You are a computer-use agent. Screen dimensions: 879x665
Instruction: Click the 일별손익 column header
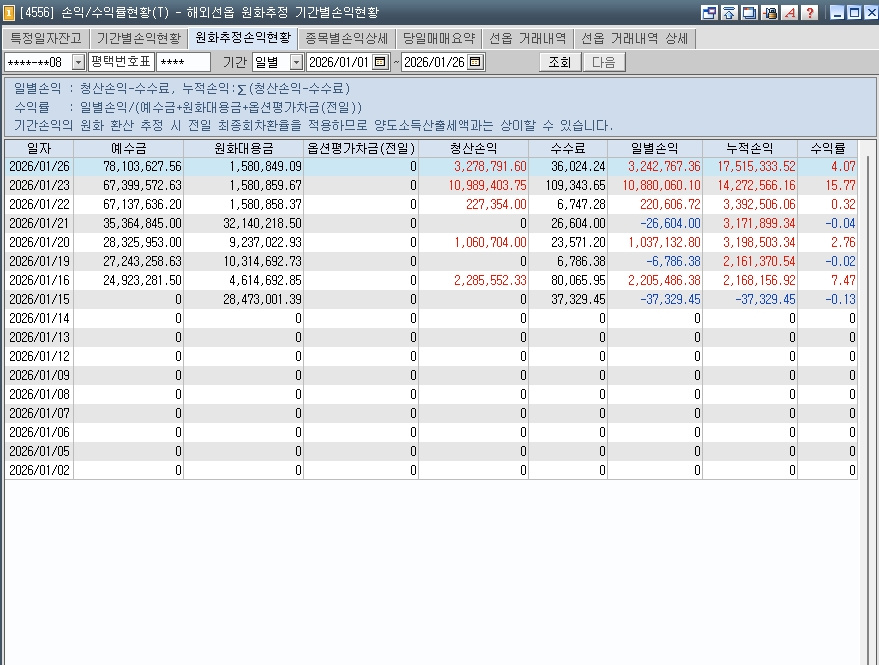pyautogui.click(x=655, y=149)
